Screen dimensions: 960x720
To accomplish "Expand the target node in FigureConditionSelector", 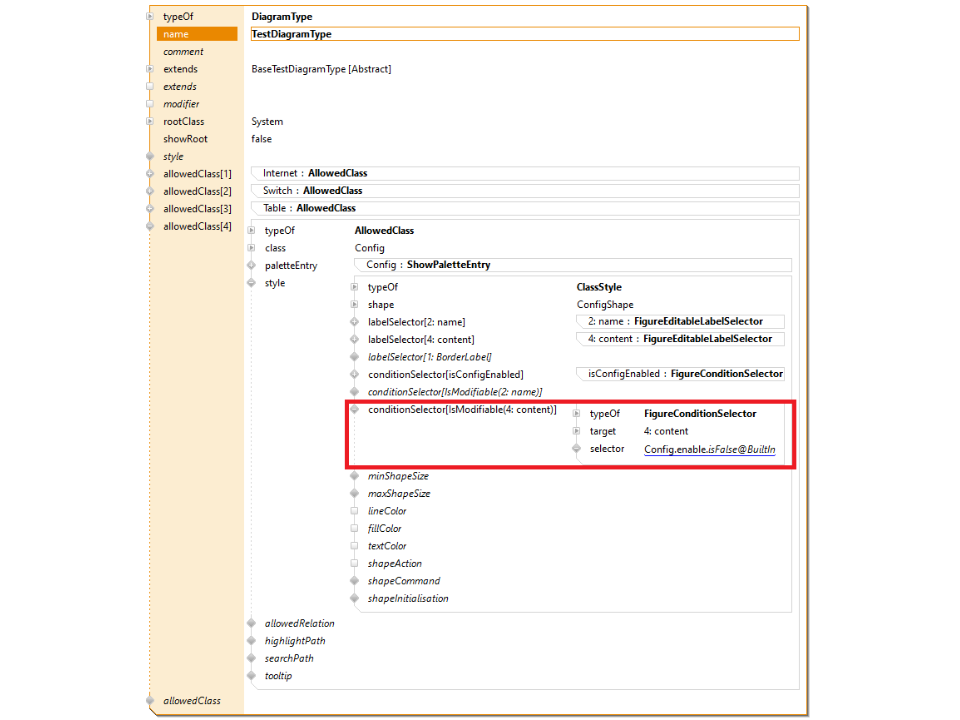I will (x=576, y=431).
